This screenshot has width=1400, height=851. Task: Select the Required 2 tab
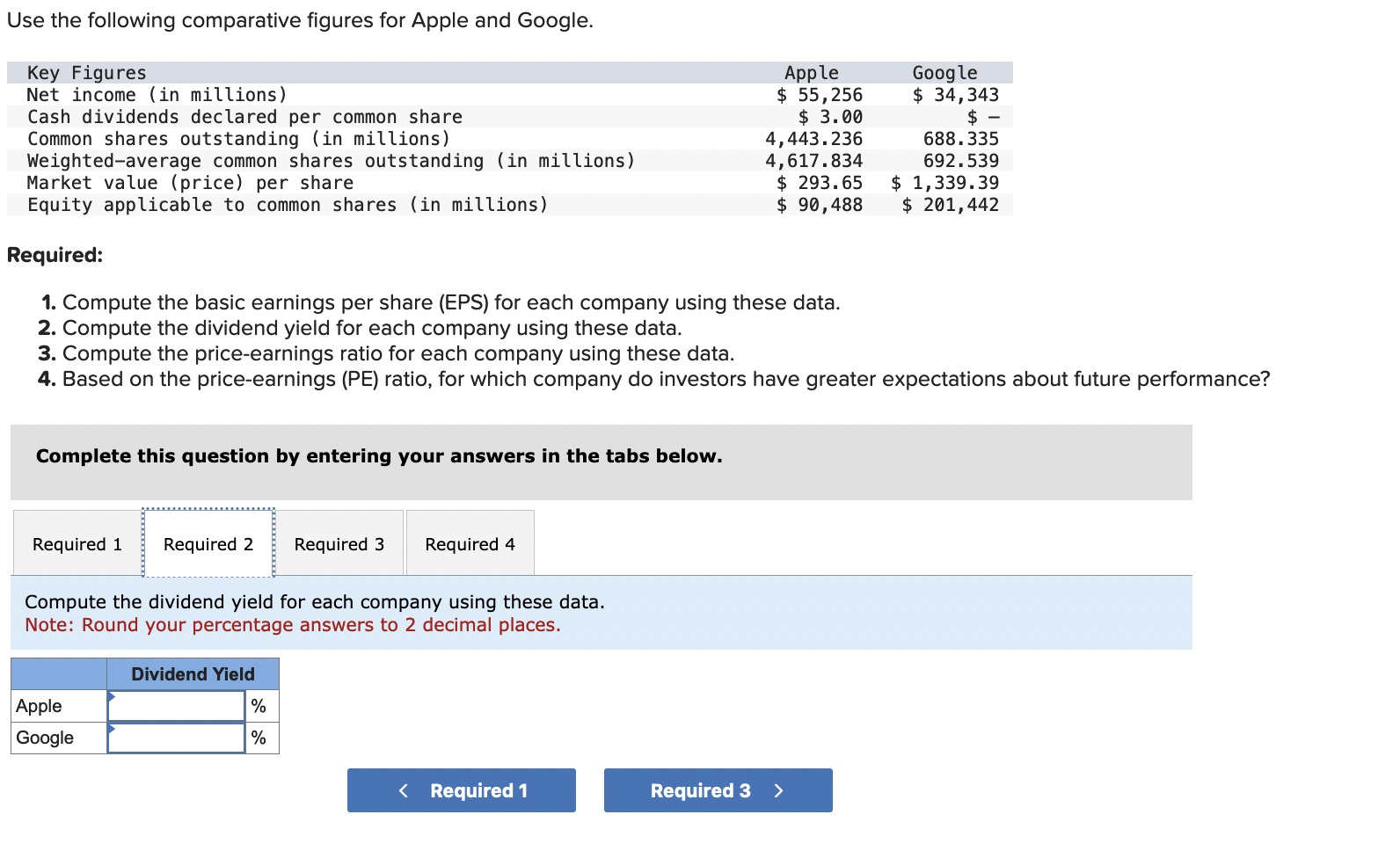click(x=208, y=543)
